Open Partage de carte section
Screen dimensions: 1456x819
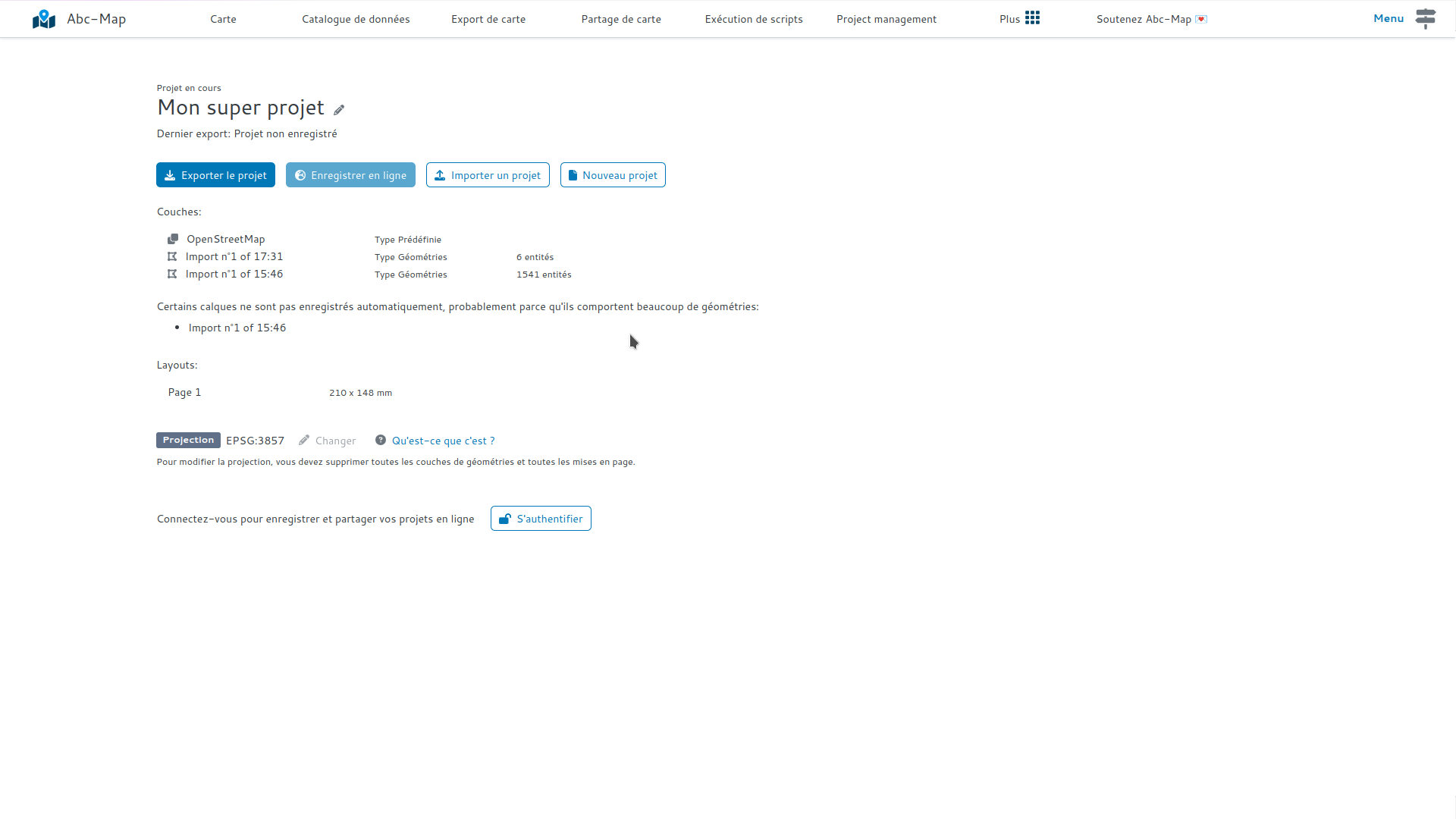click(x=621, y=19)
